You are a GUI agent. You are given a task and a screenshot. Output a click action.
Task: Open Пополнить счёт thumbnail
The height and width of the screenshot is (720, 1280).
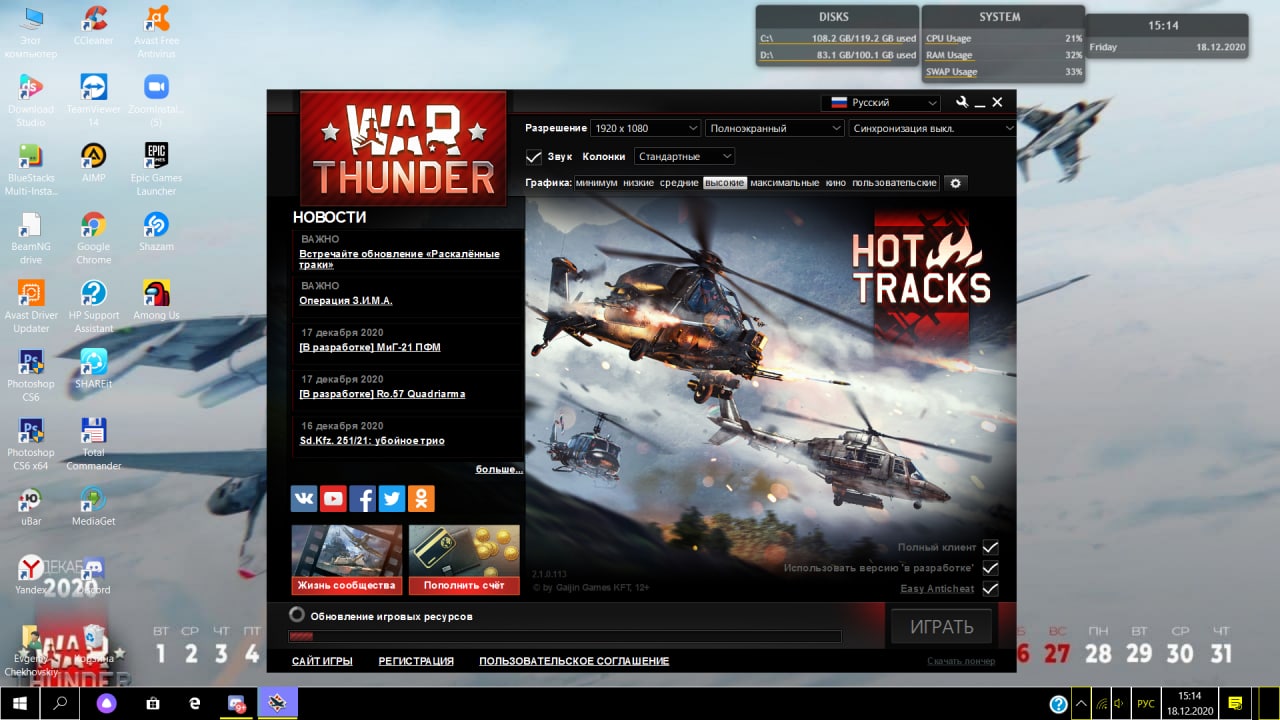click(x=464, y=560)
